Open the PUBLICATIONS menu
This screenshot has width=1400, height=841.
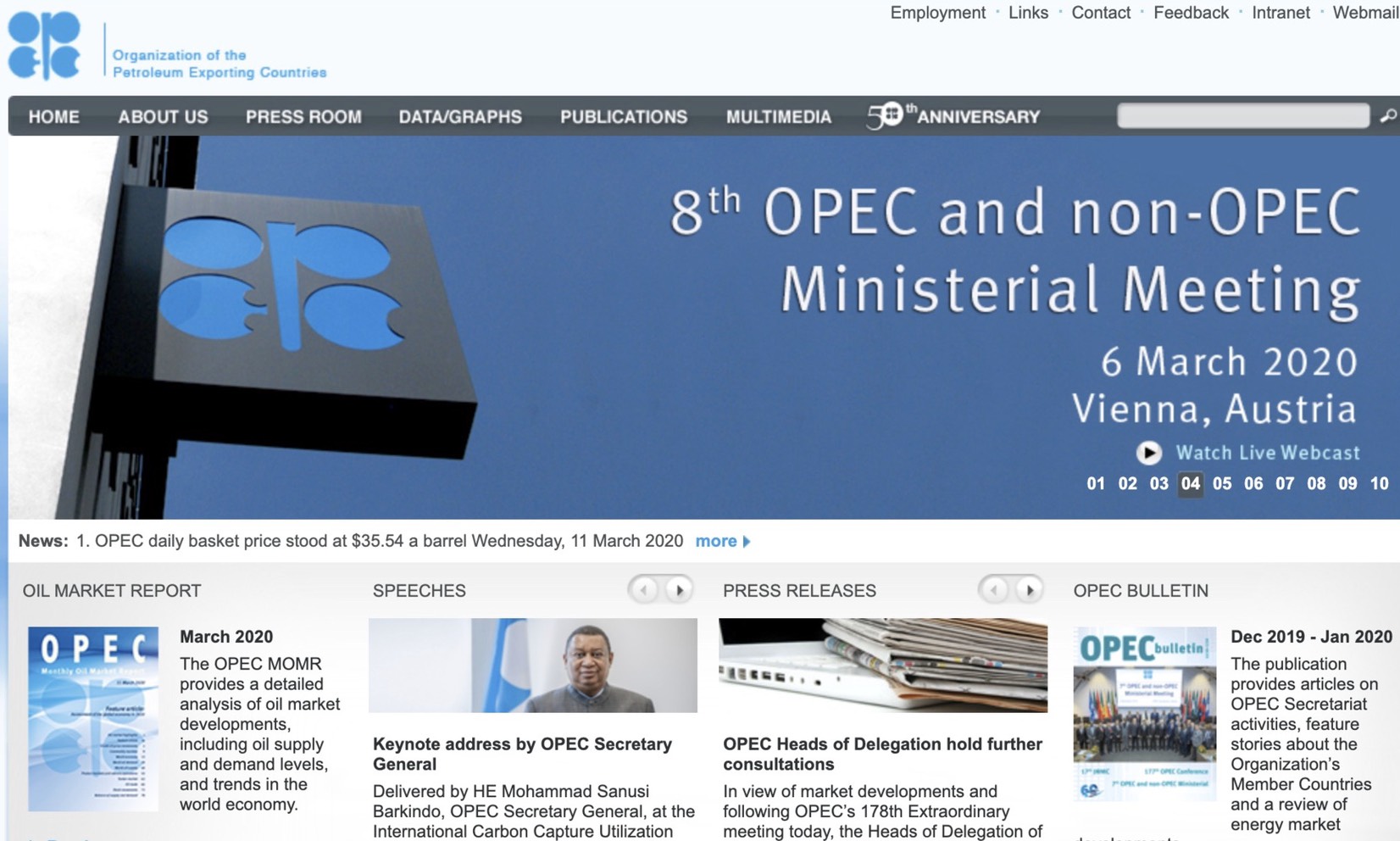[624, 117]
